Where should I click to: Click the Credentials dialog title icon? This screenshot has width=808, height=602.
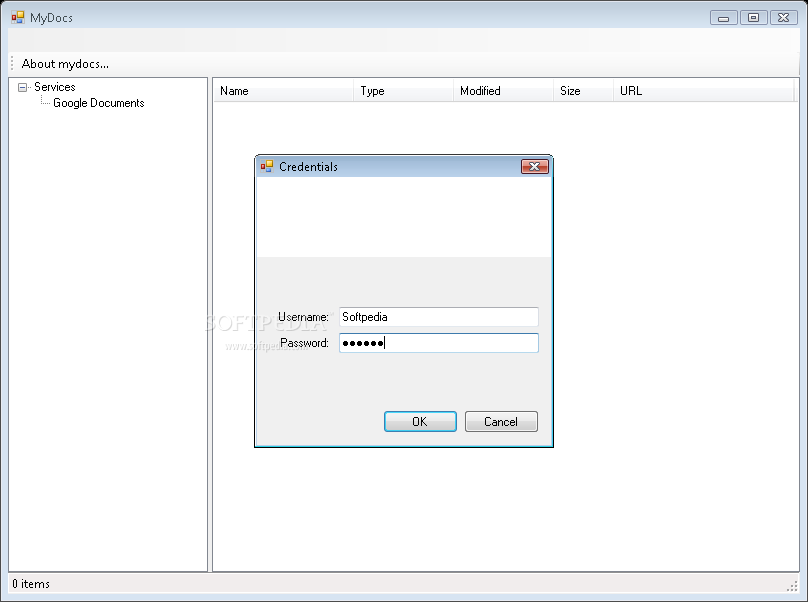click(267, 166)
